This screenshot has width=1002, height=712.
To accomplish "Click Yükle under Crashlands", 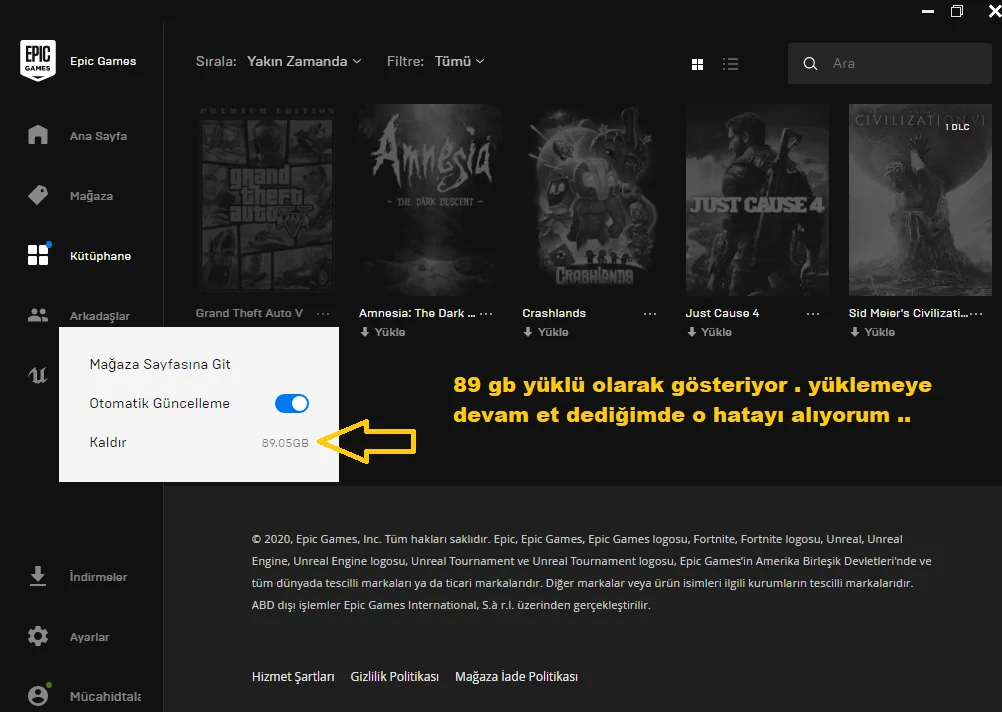I will click(x=553, y=332).
